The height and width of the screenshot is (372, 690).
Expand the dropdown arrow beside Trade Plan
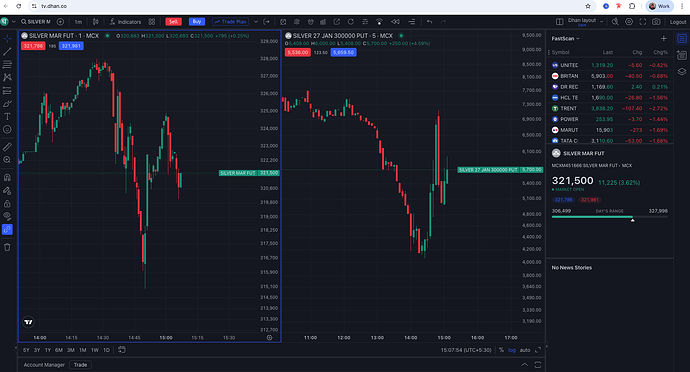(256, 22)
